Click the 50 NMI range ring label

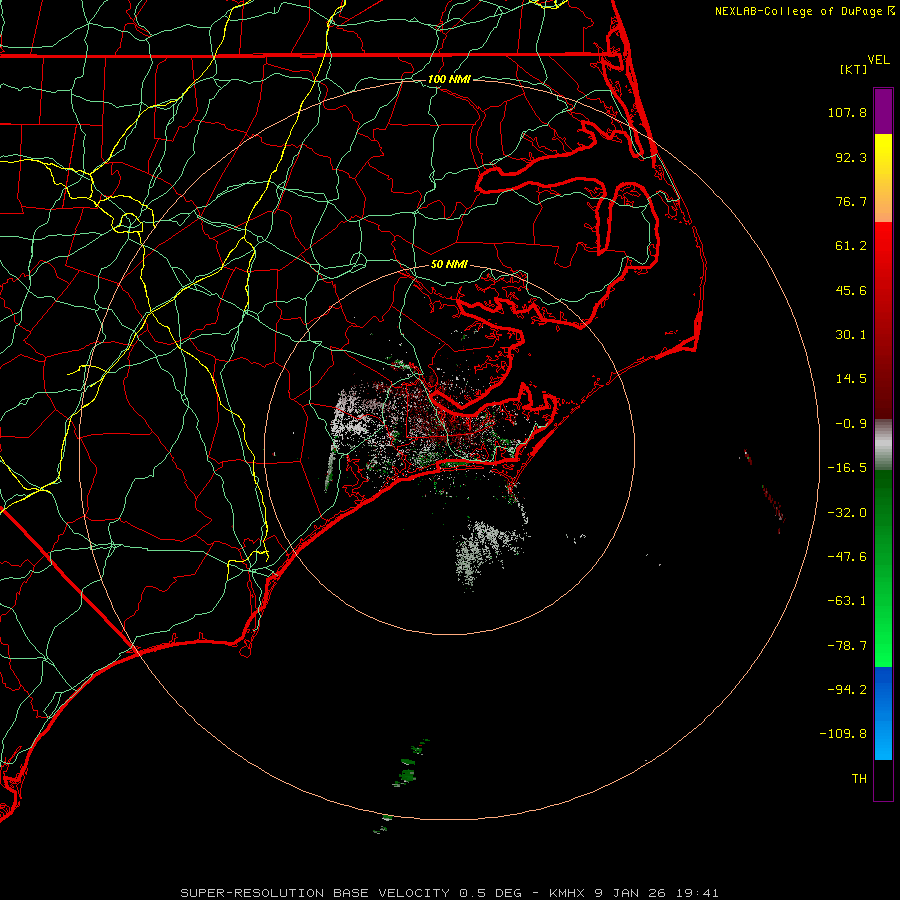click(449, 264)
